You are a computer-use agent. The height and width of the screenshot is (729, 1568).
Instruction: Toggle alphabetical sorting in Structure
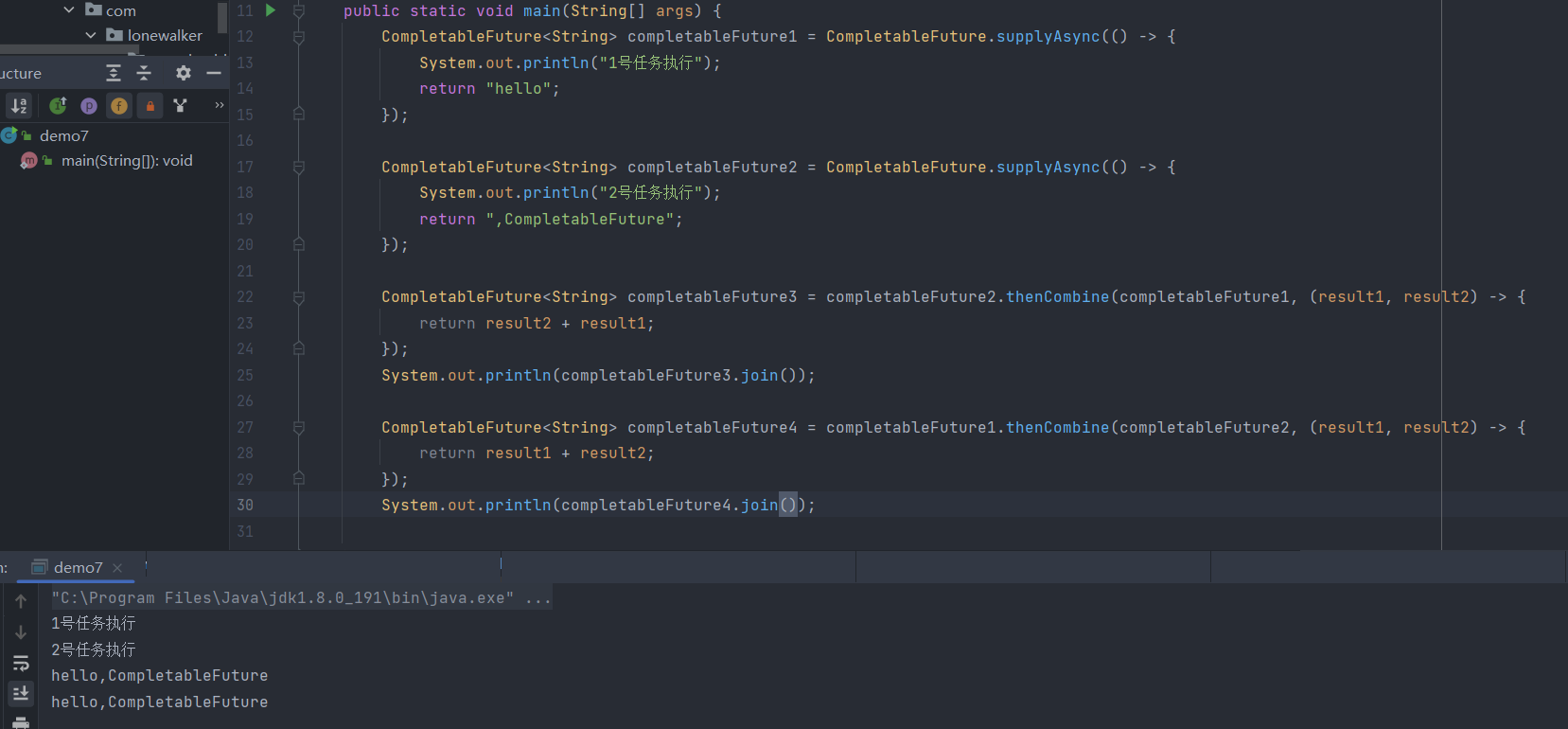click(19, 106)
